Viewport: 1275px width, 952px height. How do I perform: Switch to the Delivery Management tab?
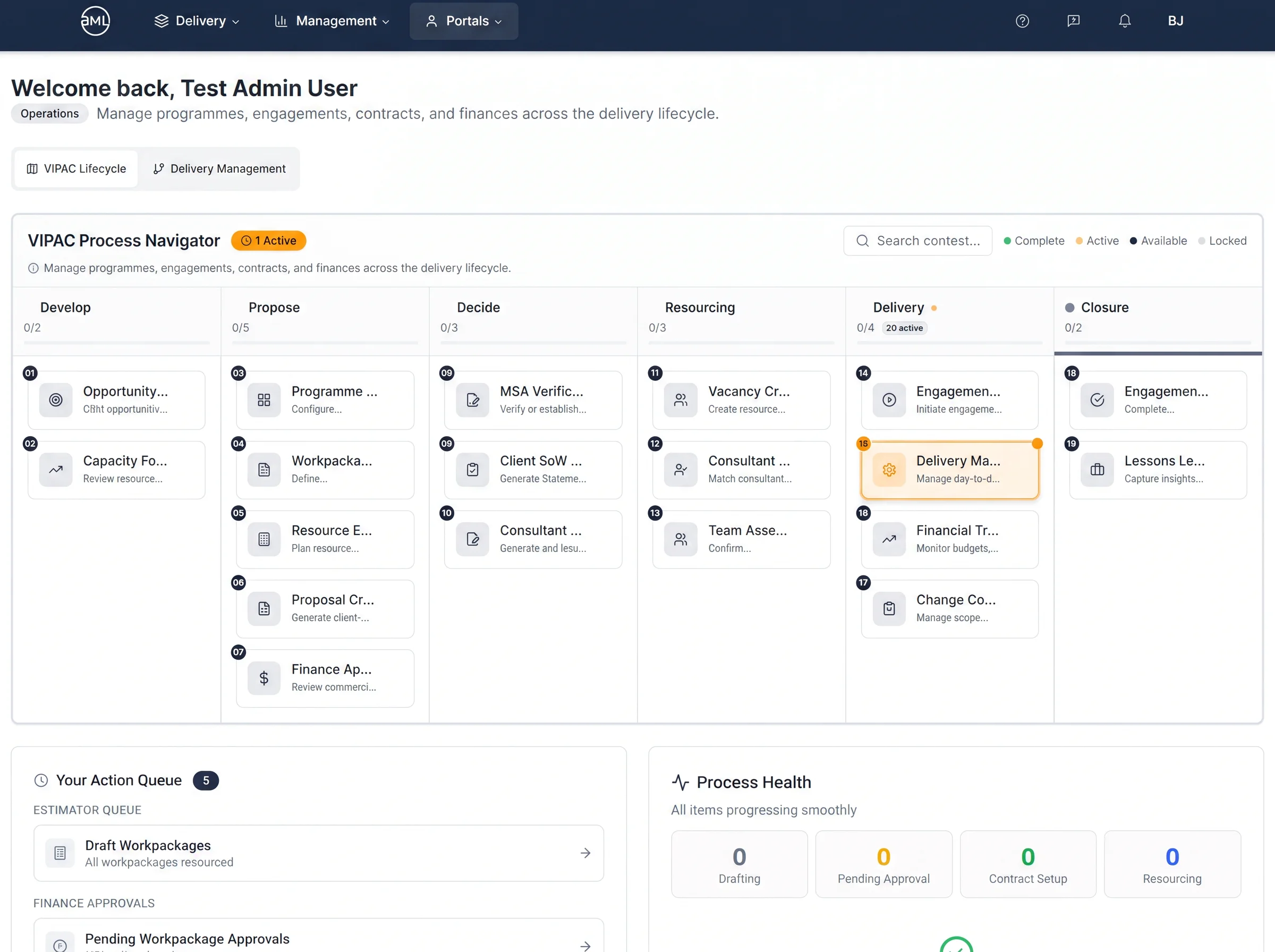(x=219, y=169)
